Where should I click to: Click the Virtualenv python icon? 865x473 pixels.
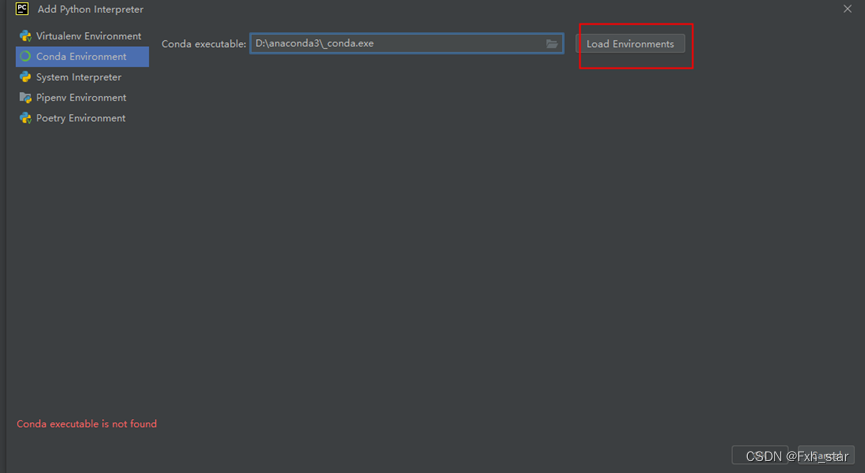point(25,36)
